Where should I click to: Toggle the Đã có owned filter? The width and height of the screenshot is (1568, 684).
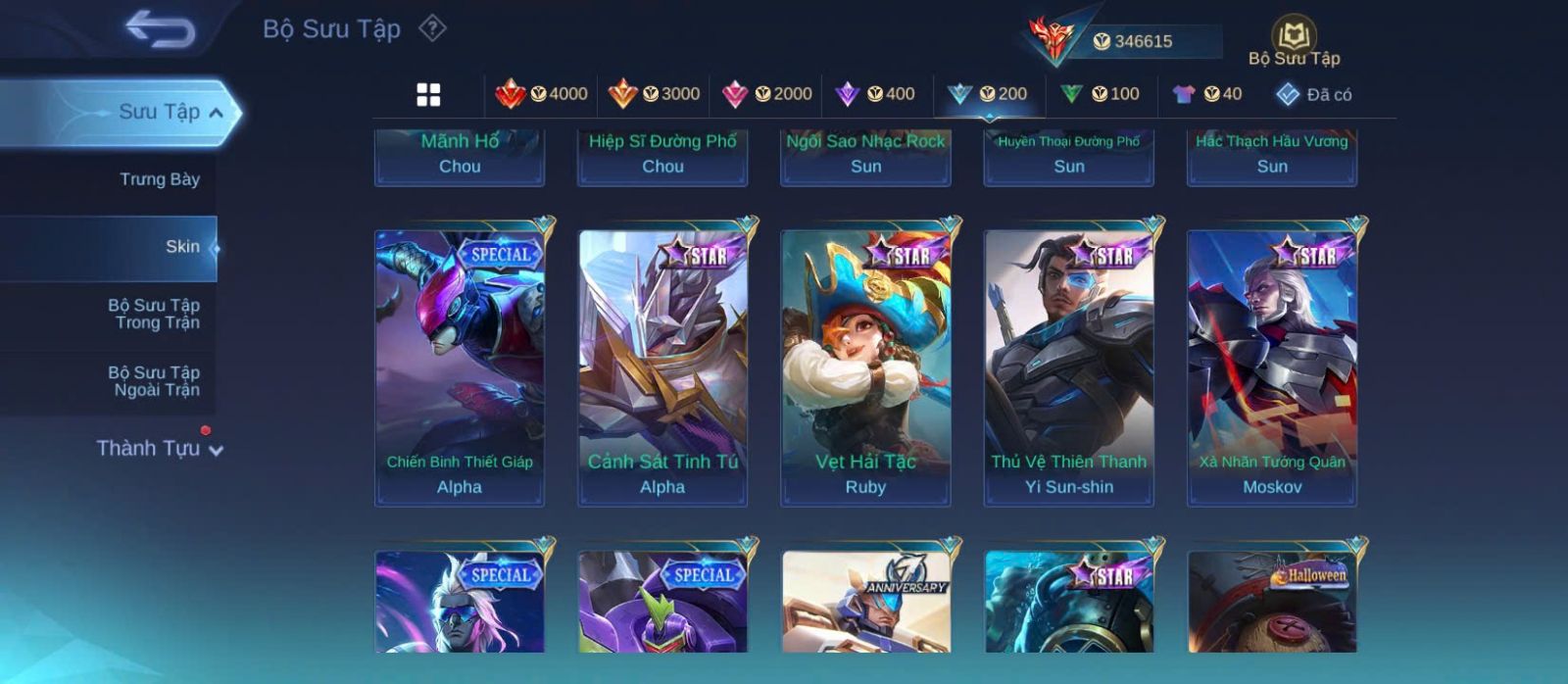point(1313,94)
